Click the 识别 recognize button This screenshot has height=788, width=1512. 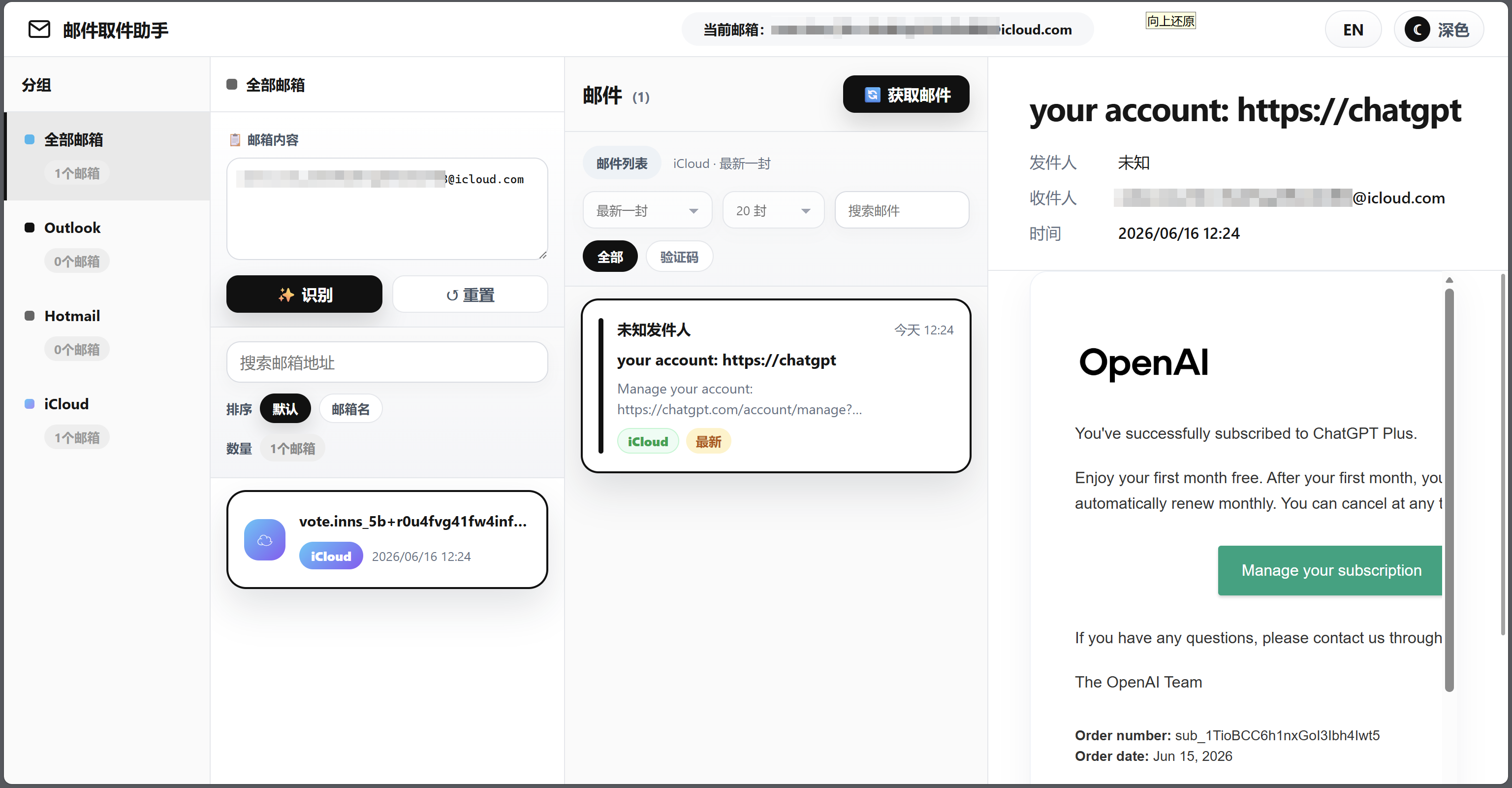click(304, 294)
